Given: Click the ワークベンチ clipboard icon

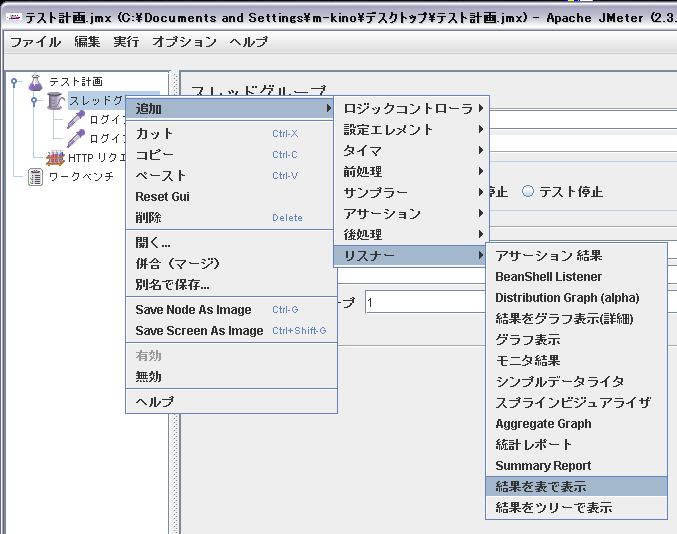Looking at the screenshot, I should [35, 177].
